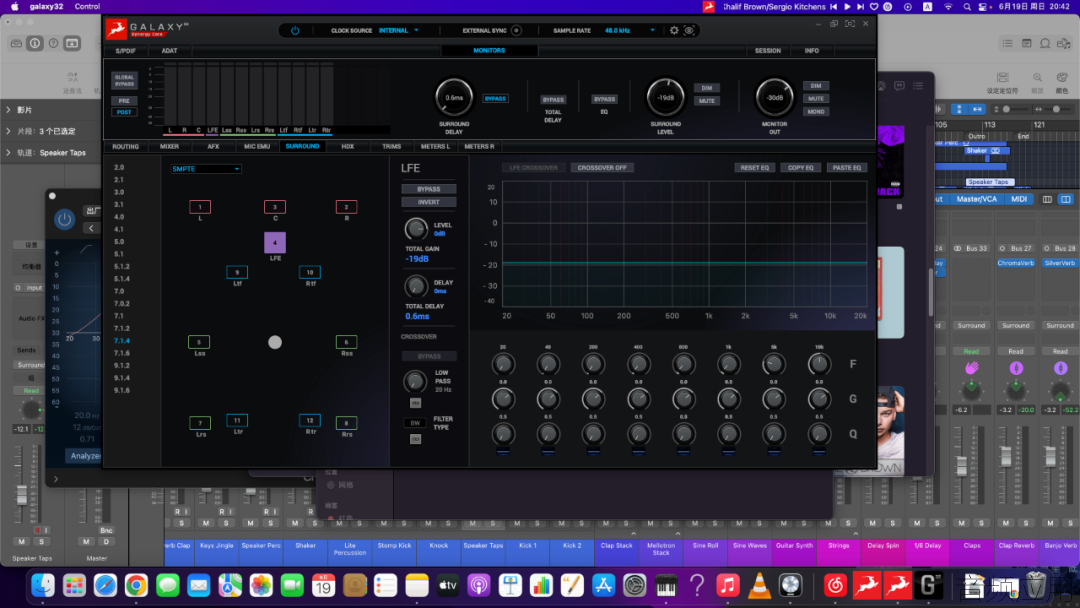
Task: Click Crossover Off button
Action: coord(602,168)
